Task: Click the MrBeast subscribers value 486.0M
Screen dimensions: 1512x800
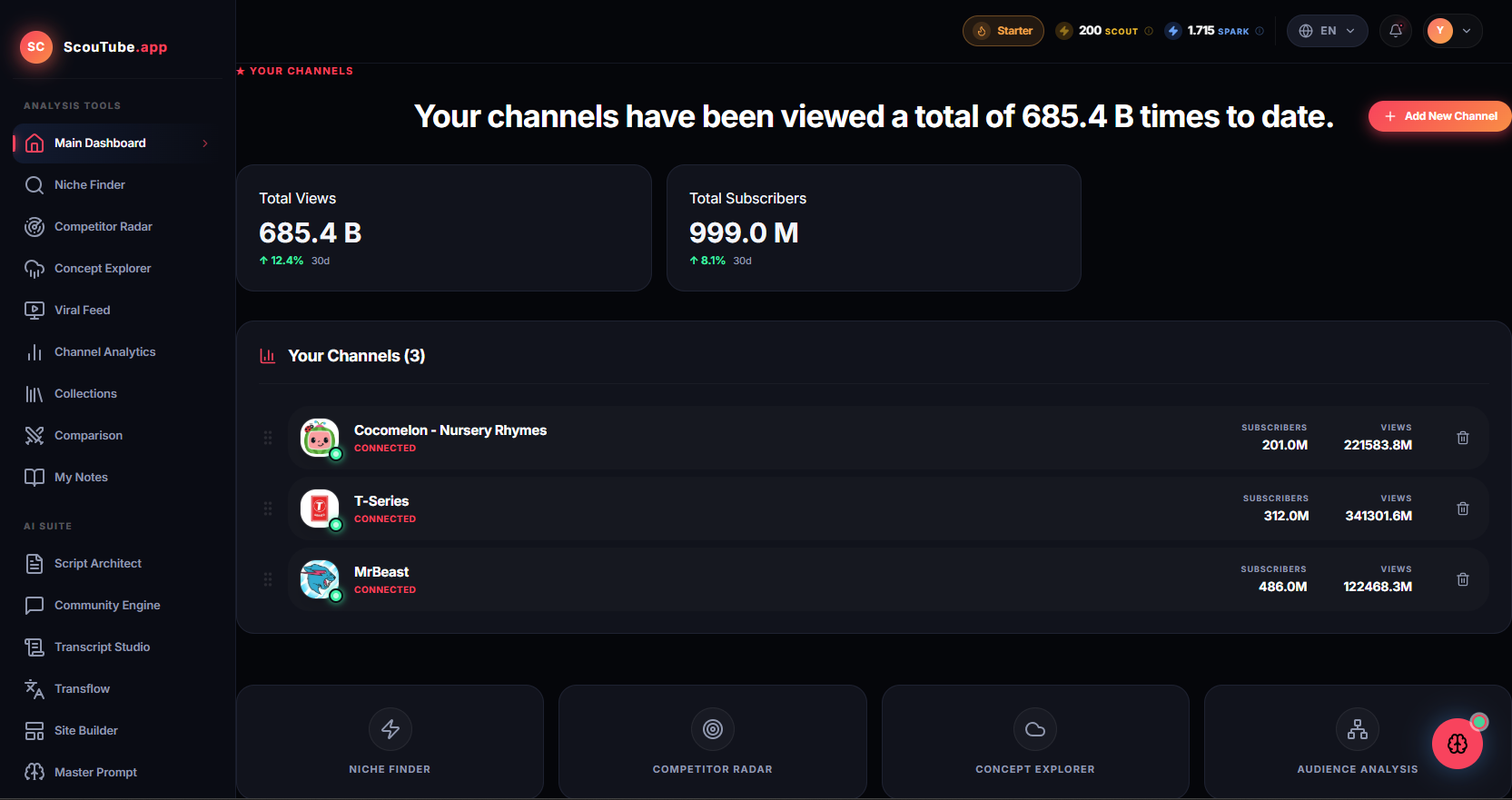Action: pos(1282,587)
